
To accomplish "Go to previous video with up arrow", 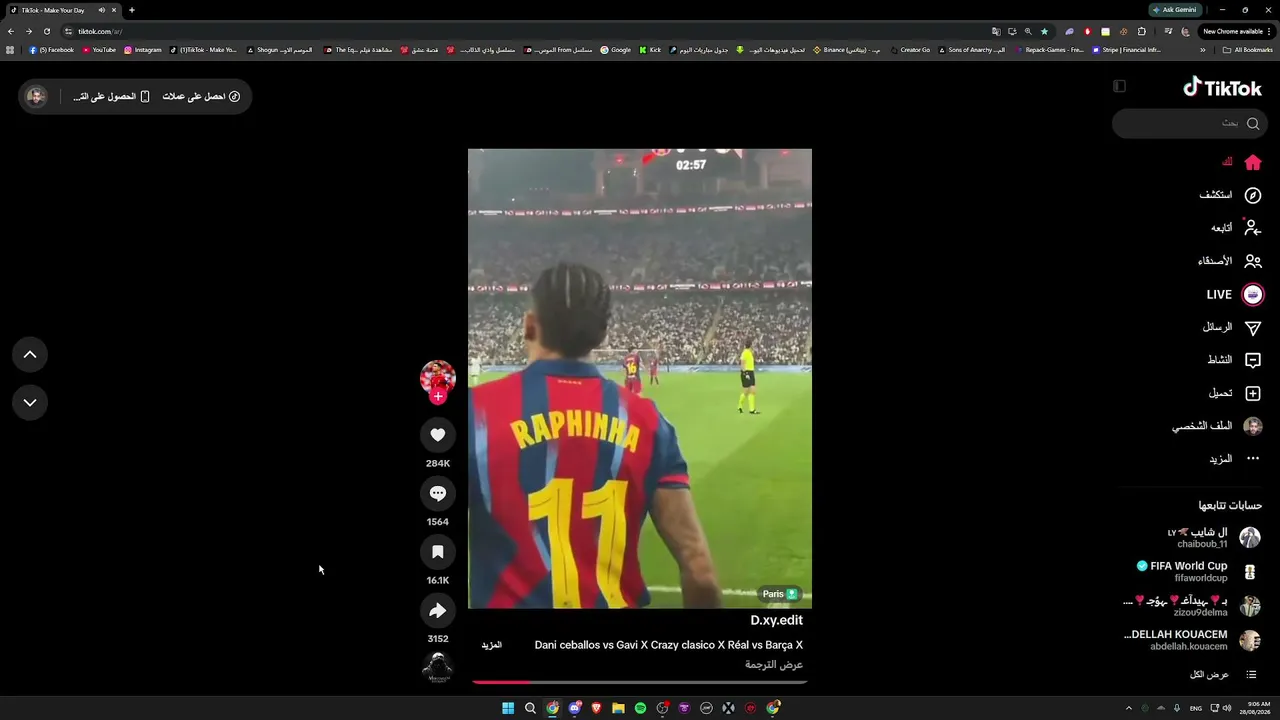I will pyautogui.click(x=30, y=354).
